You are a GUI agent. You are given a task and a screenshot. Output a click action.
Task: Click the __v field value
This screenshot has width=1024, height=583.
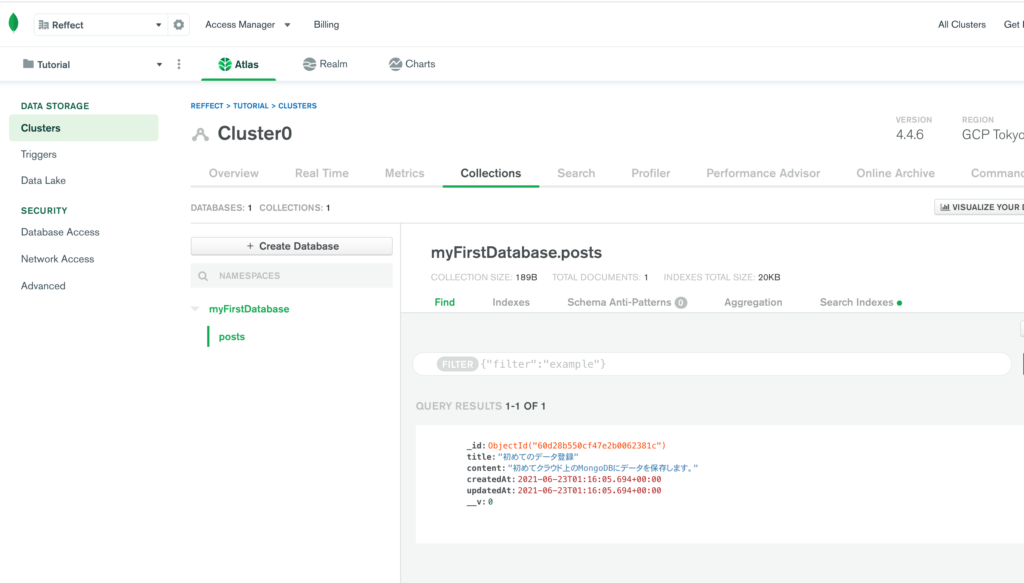(x=490, y=502)
